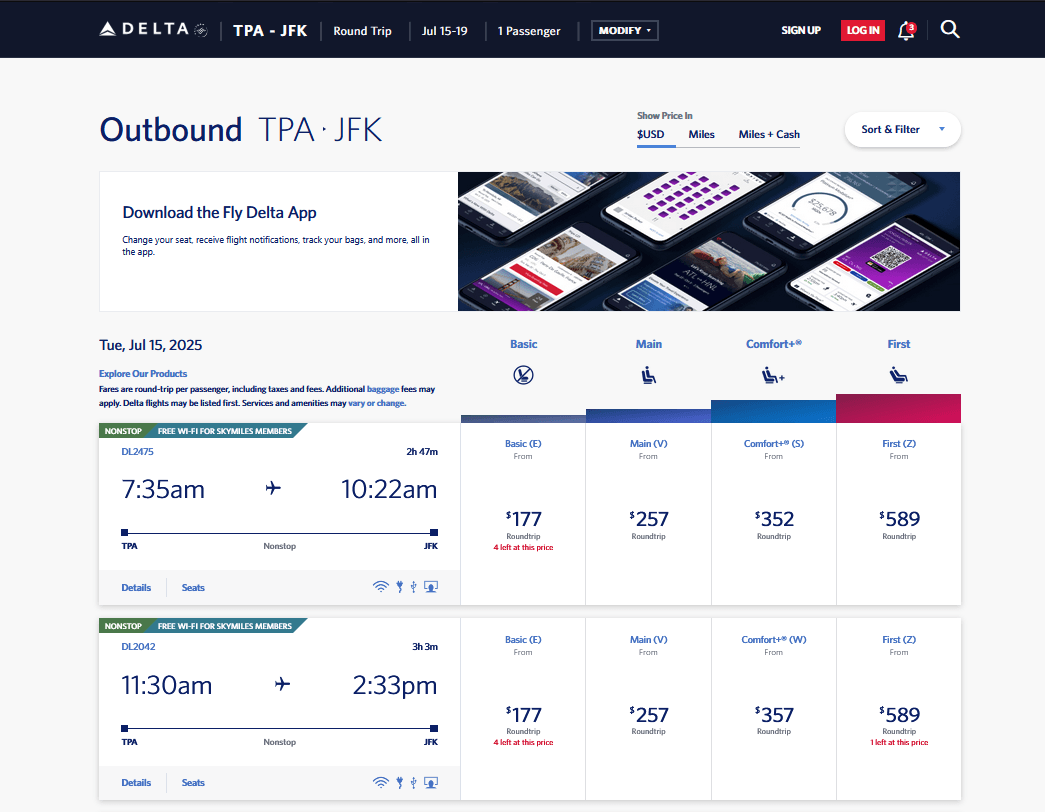The width and height of the screenshot is (1045, 812).
Task: Open the notifications bell icon
Action: click(906, 30)
